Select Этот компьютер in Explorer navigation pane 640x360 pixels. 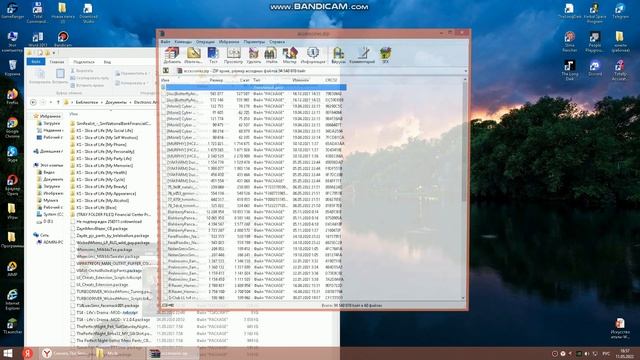click(49, 165)
